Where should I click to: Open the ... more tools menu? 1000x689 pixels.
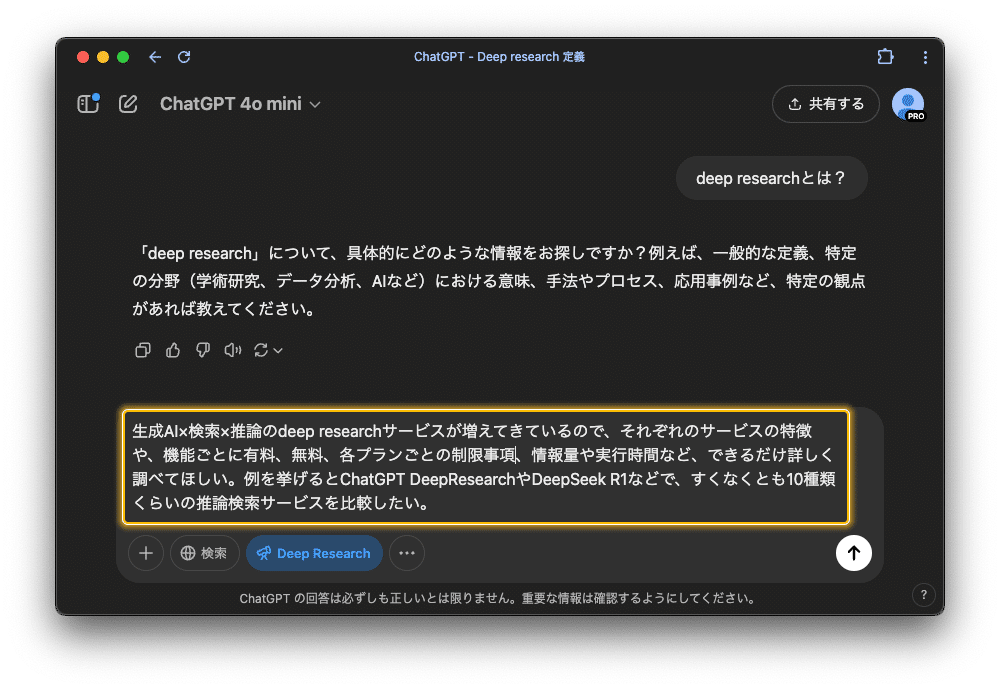click(x=406, y=553)
